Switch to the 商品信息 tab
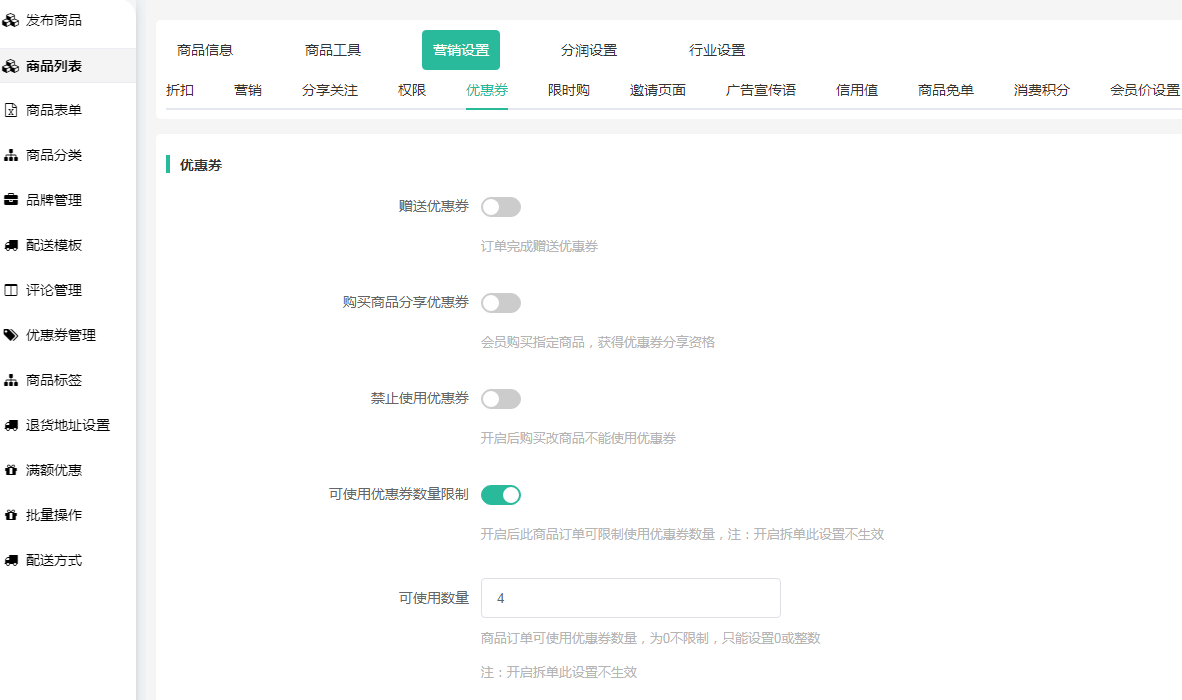 coord(205,50)
